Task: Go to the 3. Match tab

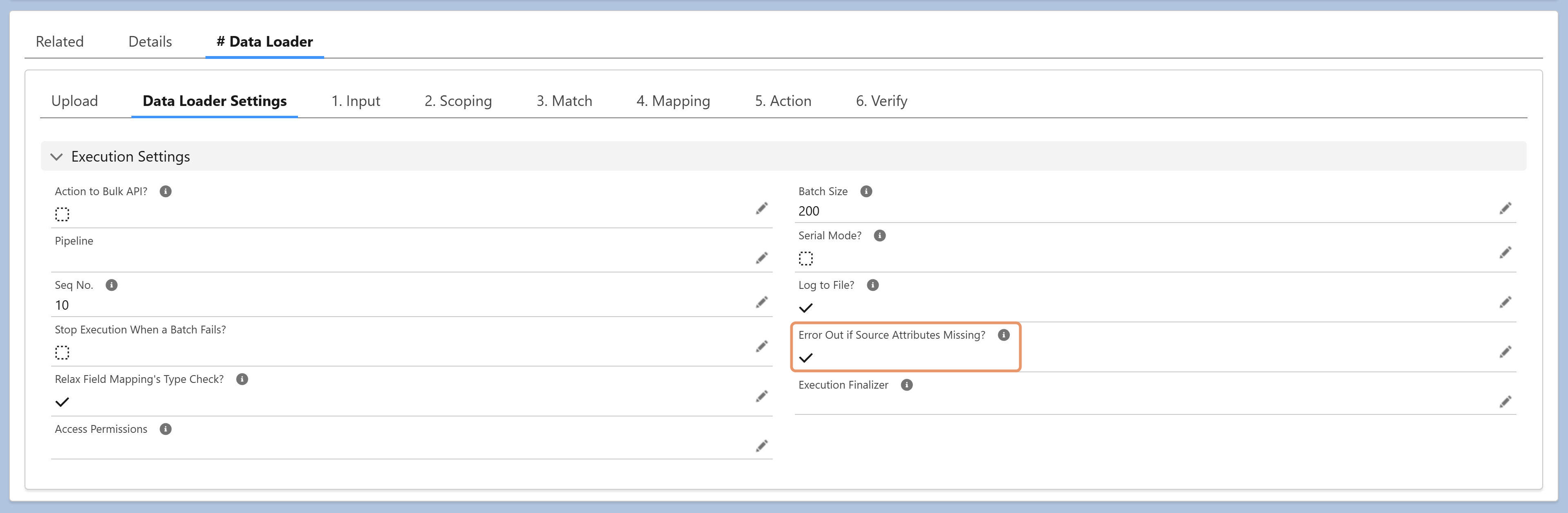Action: tap(564, 101)
